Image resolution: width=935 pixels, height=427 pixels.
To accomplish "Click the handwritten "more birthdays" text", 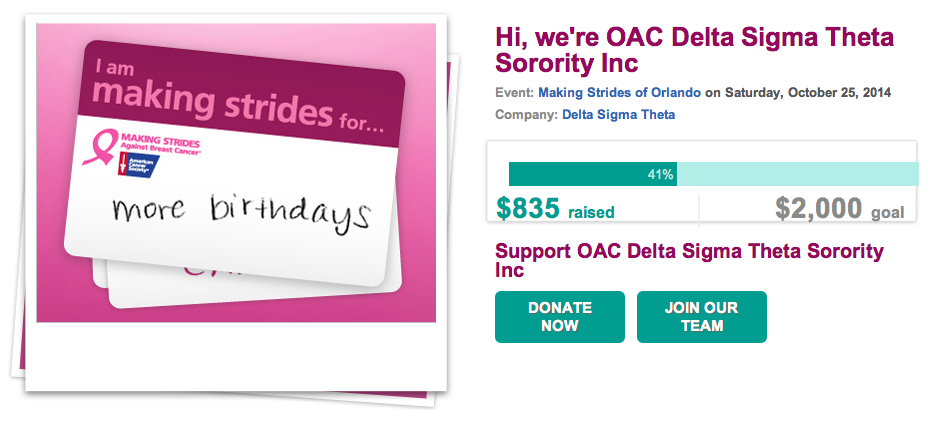I will [239, 212].
